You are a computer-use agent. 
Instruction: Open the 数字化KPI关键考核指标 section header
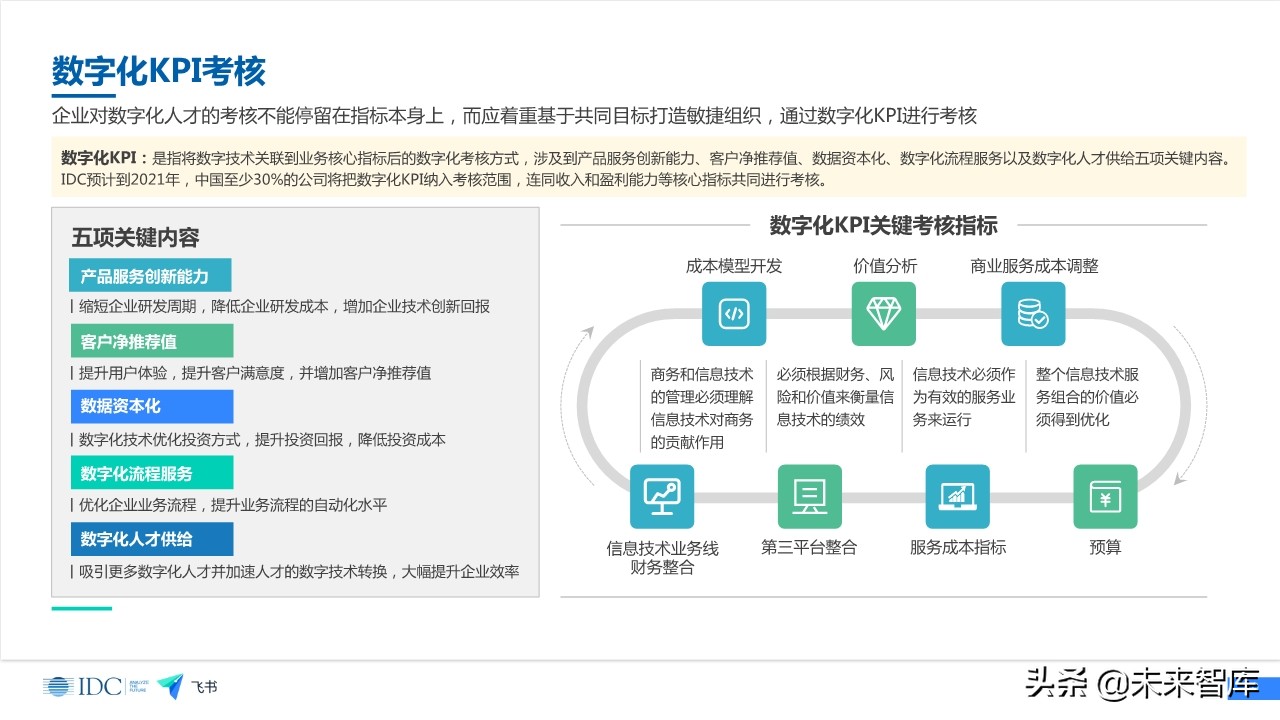tap(883, 226)
